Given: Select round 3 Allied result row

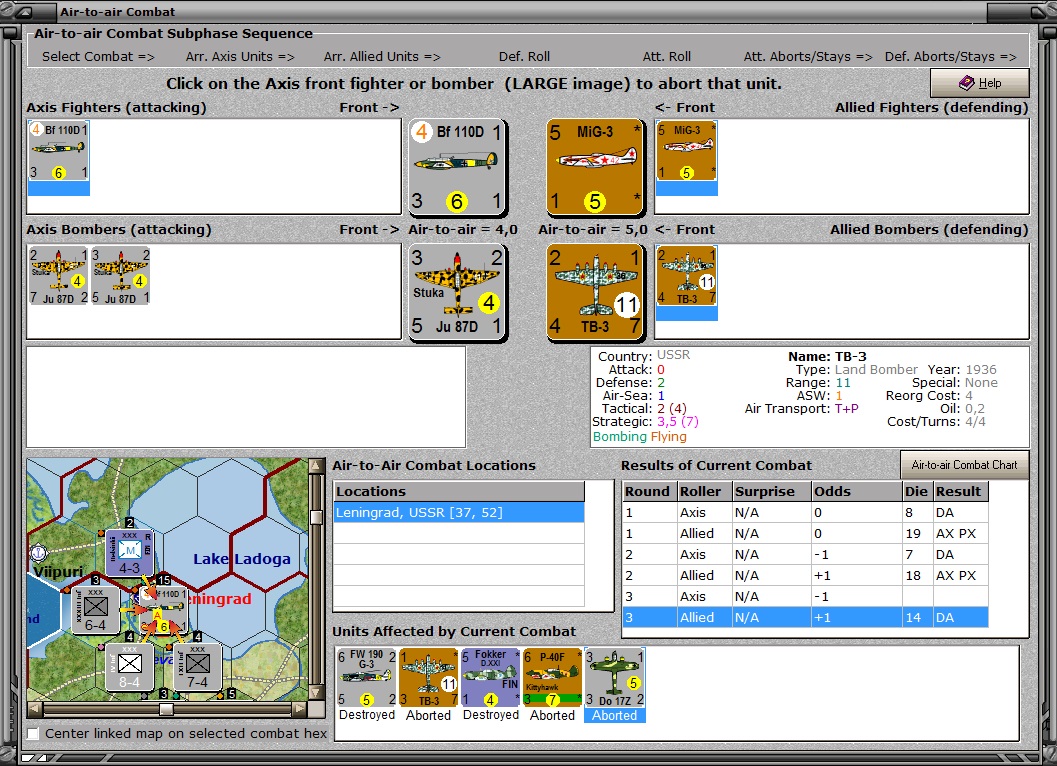Looking at the screenshot, I should [x=806, y=617].
